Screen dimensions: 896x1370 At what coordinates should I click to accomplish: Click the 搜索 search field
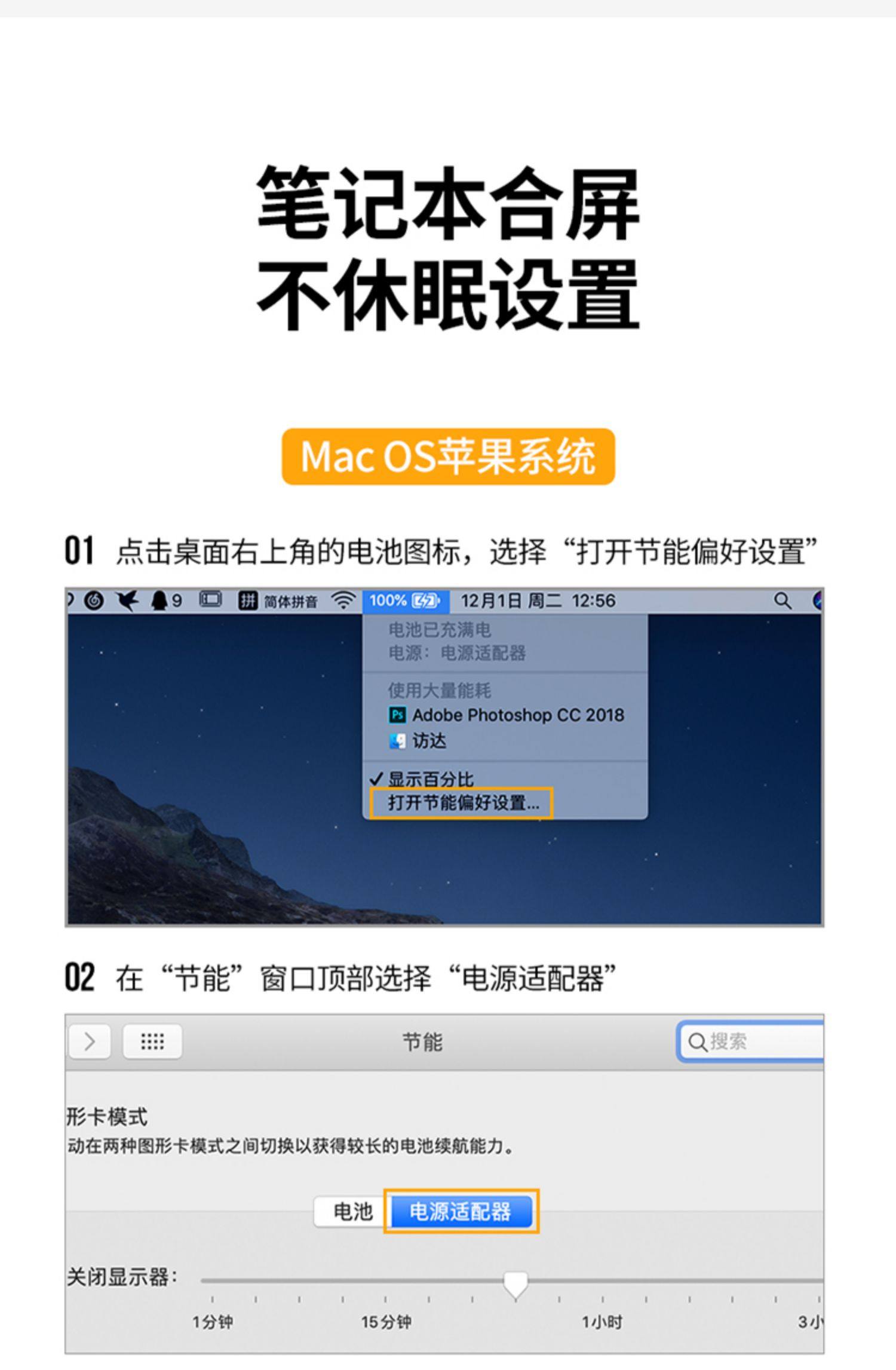(751, 1041)
